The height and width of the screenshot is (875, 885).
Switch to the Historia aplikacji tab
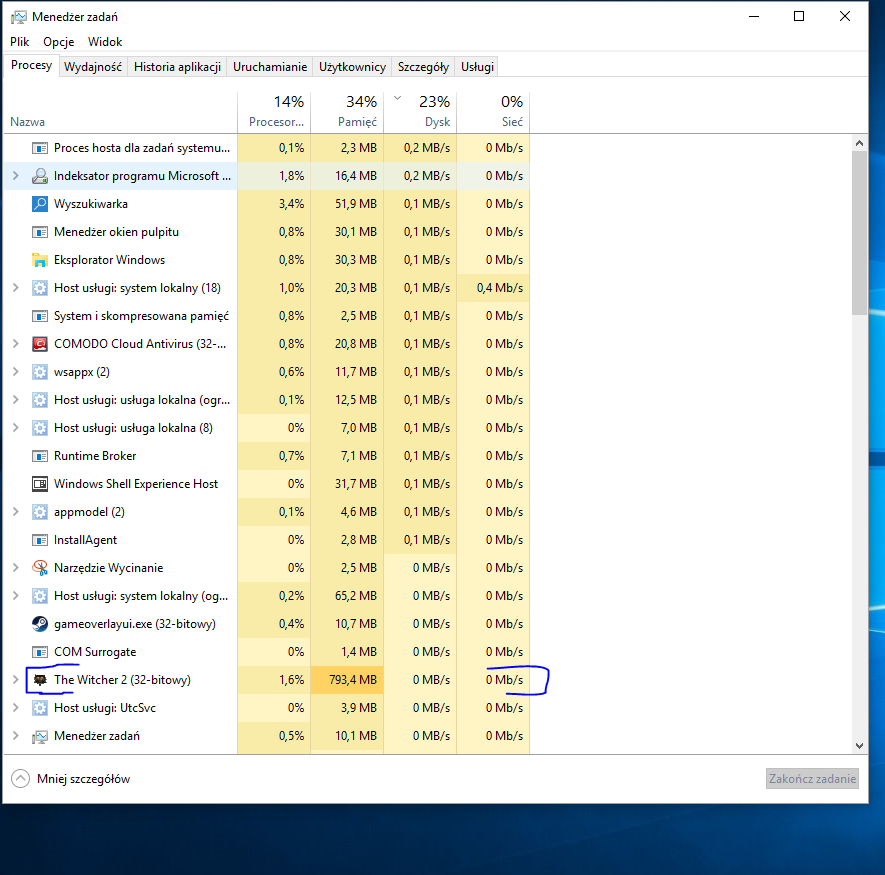pos(177,67)
